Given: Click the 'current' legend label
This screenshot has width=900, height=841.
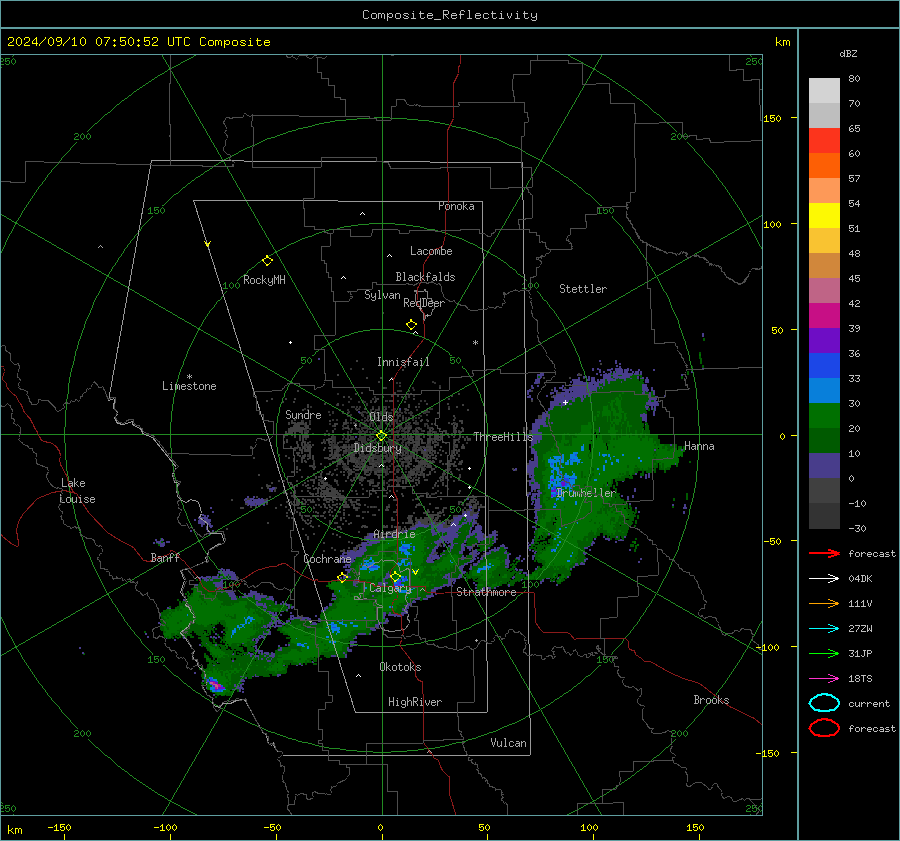Looking at the screenshot, I should (x=869, y=703).
